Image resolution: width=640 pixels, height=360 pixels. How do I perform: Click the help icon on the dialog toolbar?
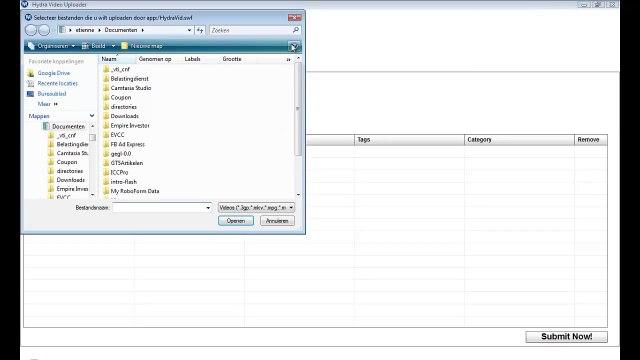point(293,46)
